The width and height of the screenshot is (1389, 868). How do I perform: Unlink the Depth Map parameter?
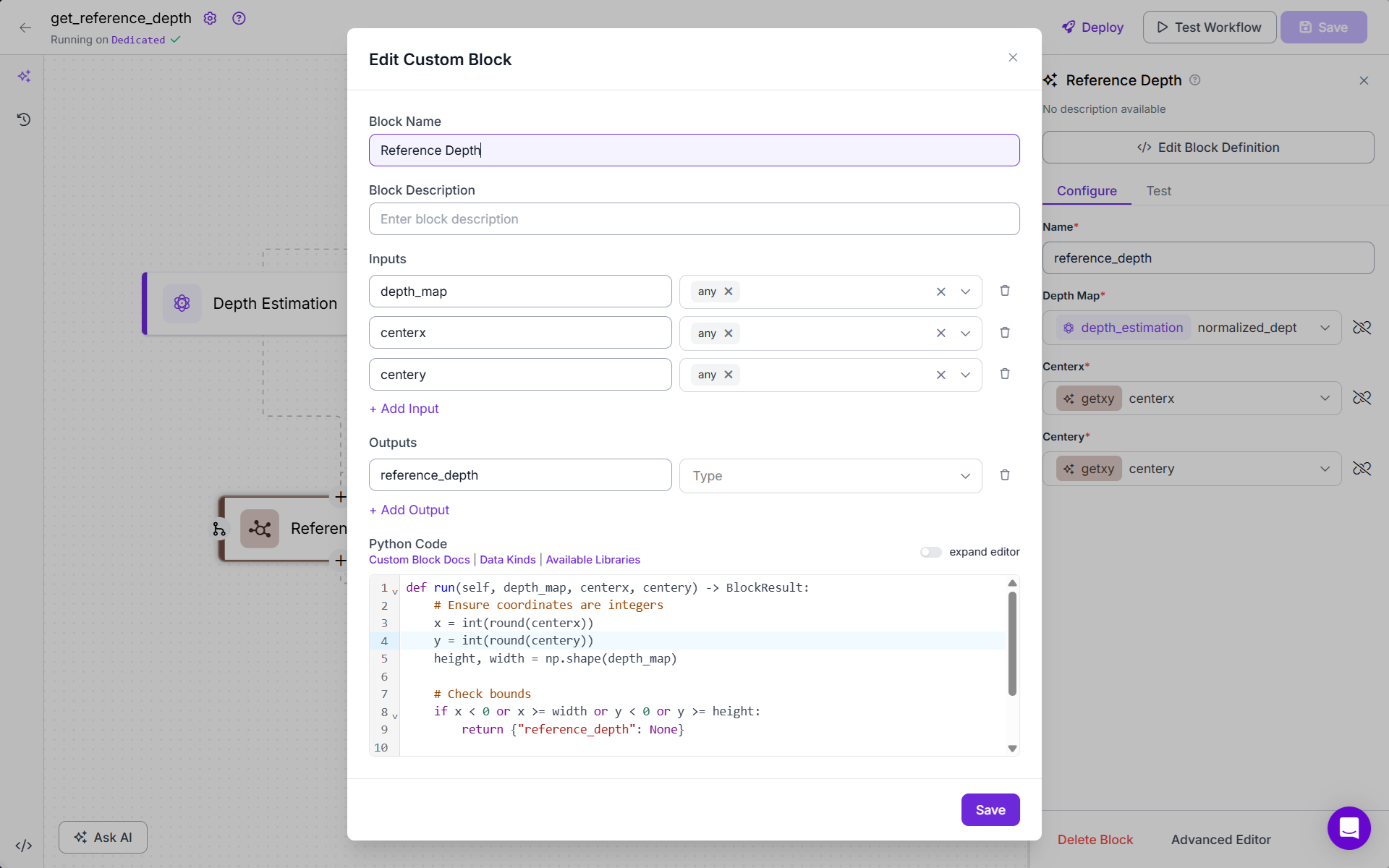click(1362, 328)
